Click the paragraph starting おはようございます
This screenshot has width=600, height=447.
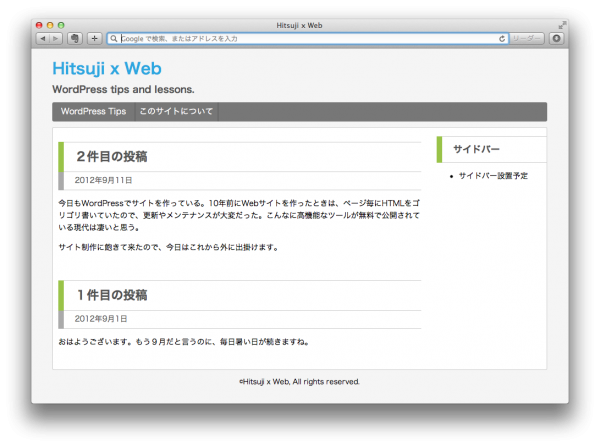point(184,342)
